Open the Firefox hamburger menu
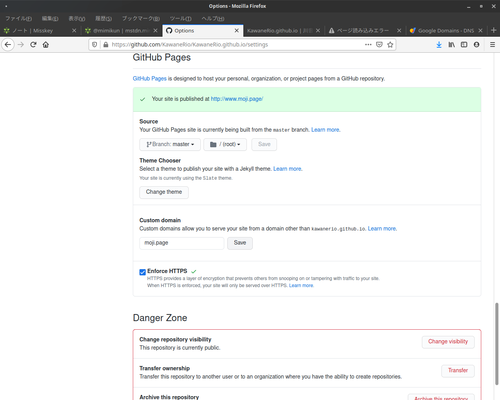Screen dimensions: 500x400 click(x=492, y=45)
